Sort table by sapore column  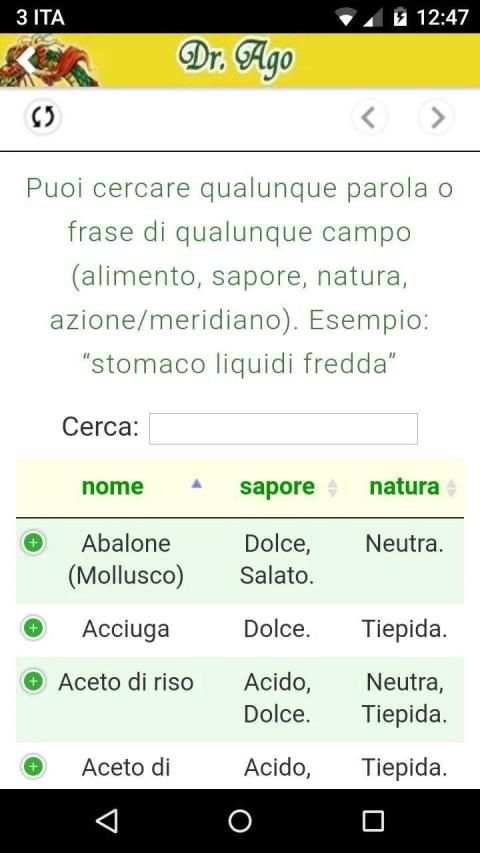(277, 486)
